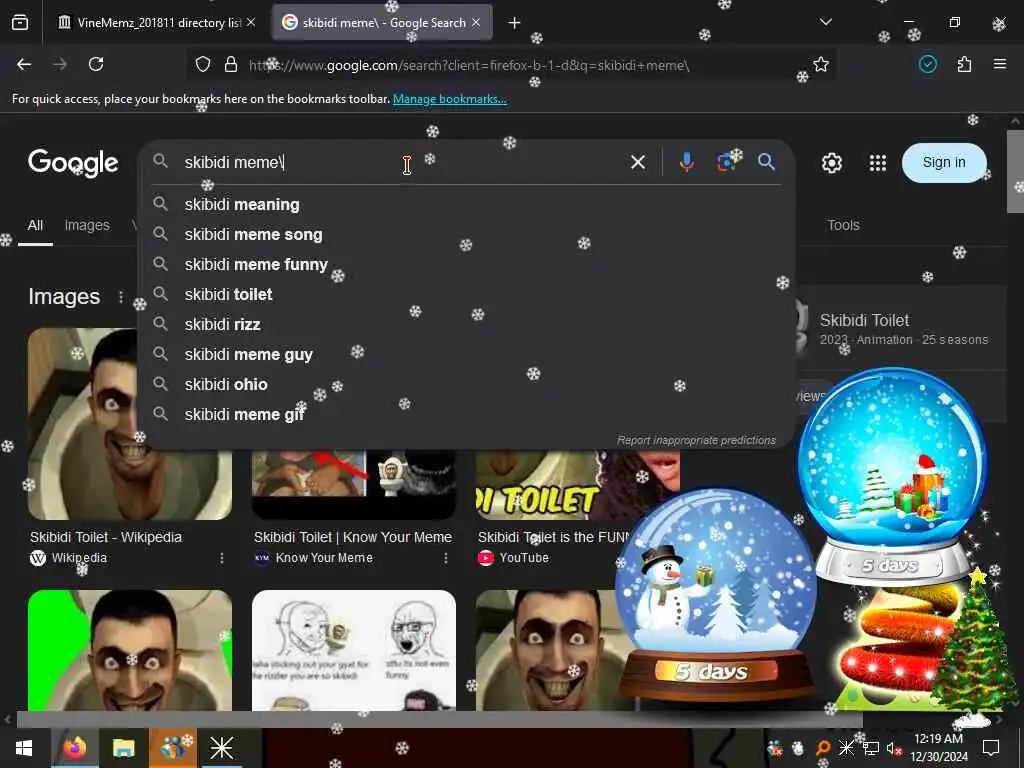Screen dimensions: 1024x768
Task: Open the Wikipedia Skibidi Toilet image thumbnail
Action: click(x=130, y=423)
